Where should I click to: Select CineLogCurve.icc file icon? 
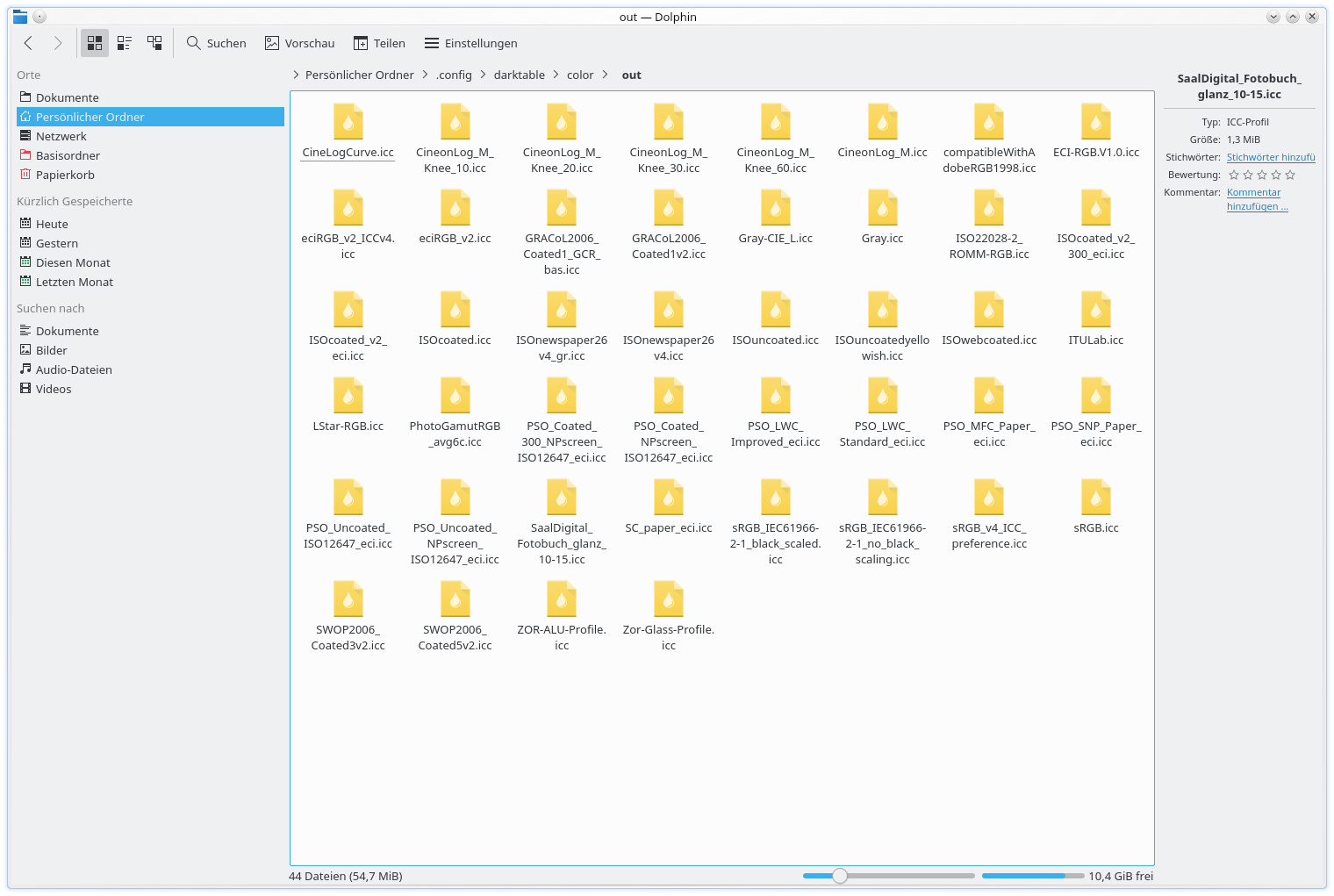348,122
